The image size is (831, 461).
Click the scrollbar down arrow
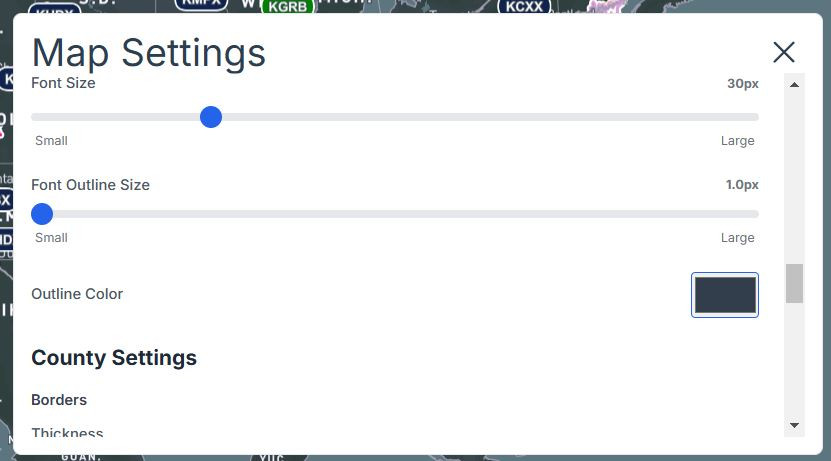[x=794, y=425]
